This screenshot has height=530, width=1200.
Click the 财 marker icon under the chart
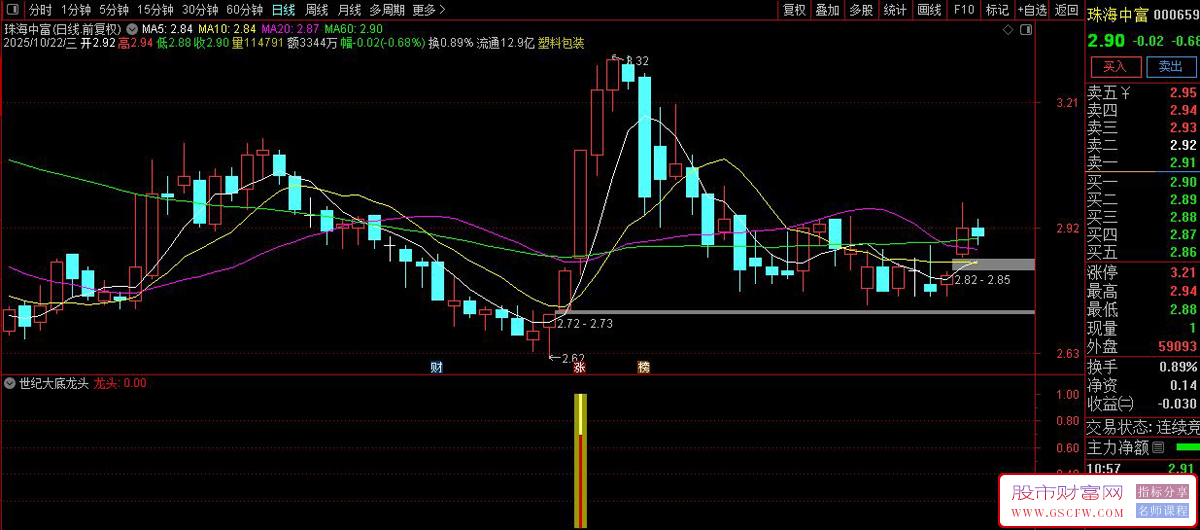[x=436, y=367]
